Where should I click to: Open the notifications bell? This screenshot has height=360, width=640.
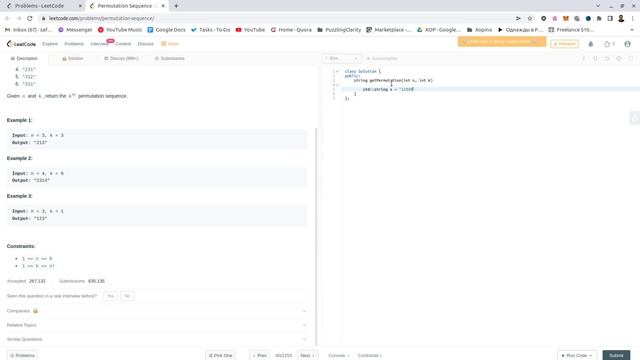point(591,44)
